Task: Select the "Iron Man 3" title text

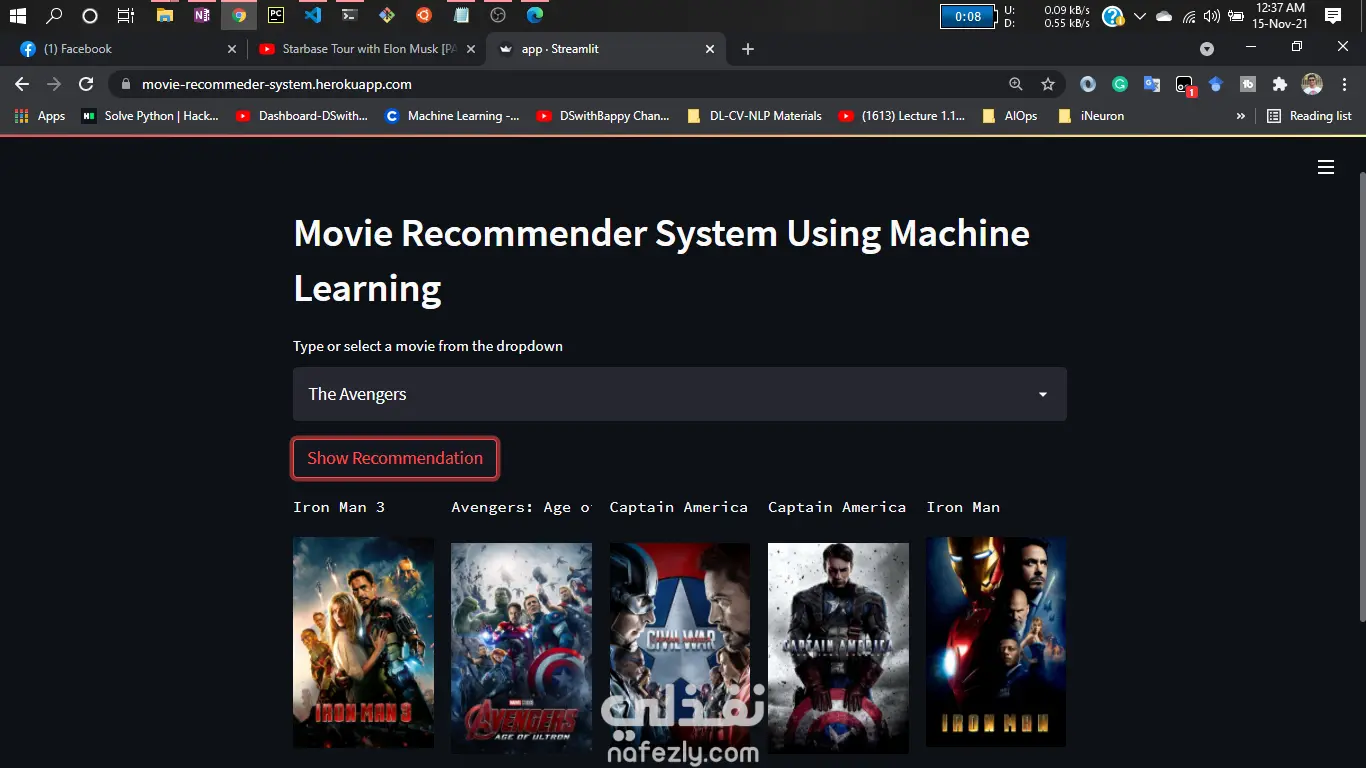Action: 339,507
